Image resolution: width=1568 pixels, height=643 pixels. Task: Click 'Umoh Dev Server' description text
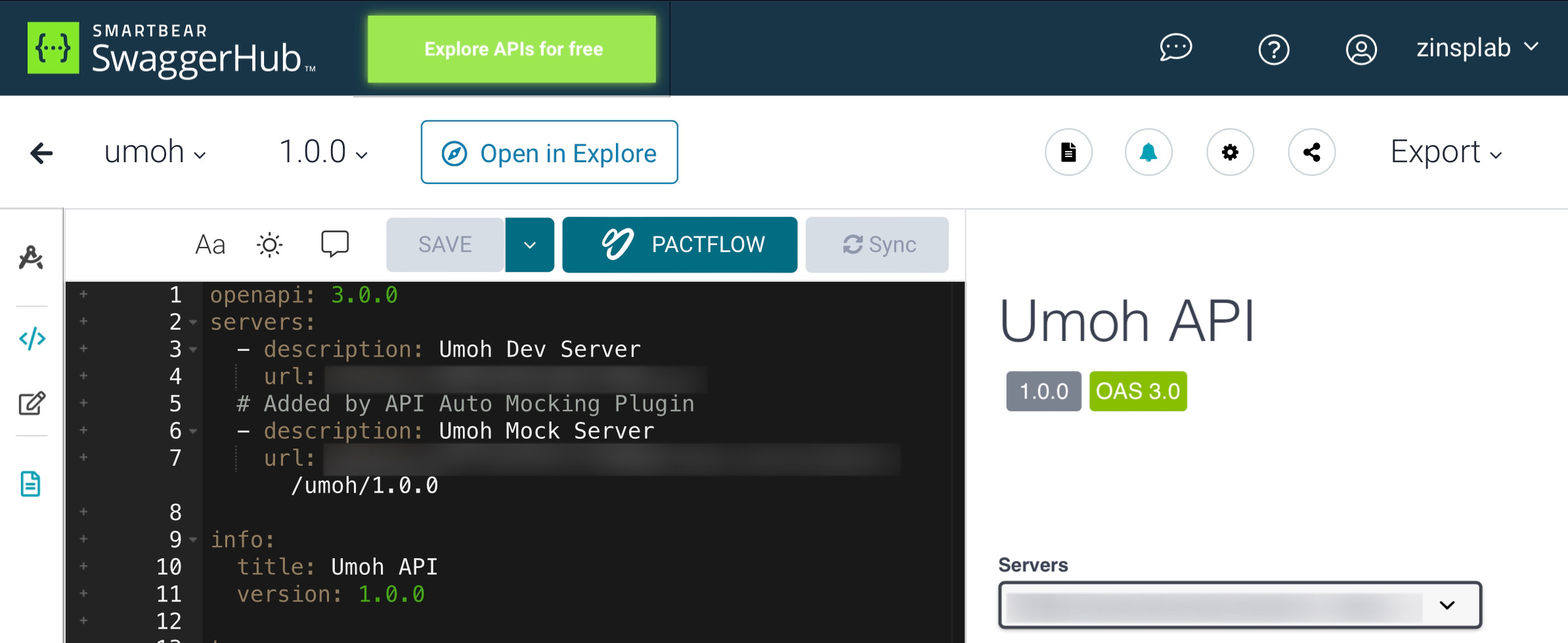point(540,349)
